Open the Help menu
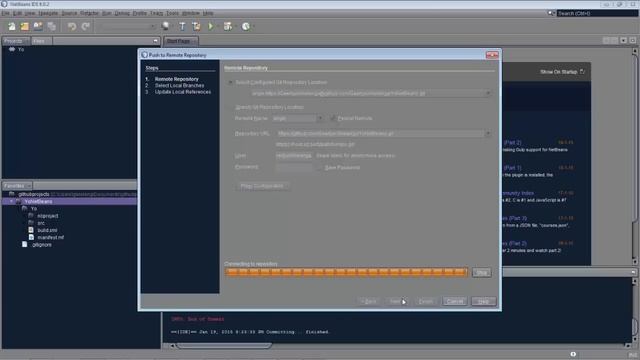The width and height of the screenshot is (640, 360). coord(208,13)
